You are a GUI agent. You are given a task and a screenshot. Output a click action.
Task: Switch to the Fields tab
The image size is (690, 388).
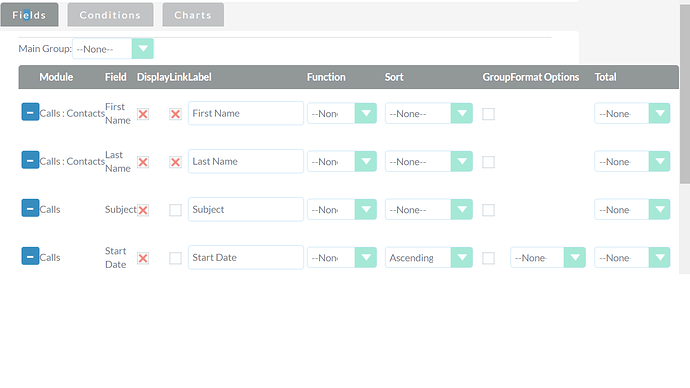tap(29, 15)
